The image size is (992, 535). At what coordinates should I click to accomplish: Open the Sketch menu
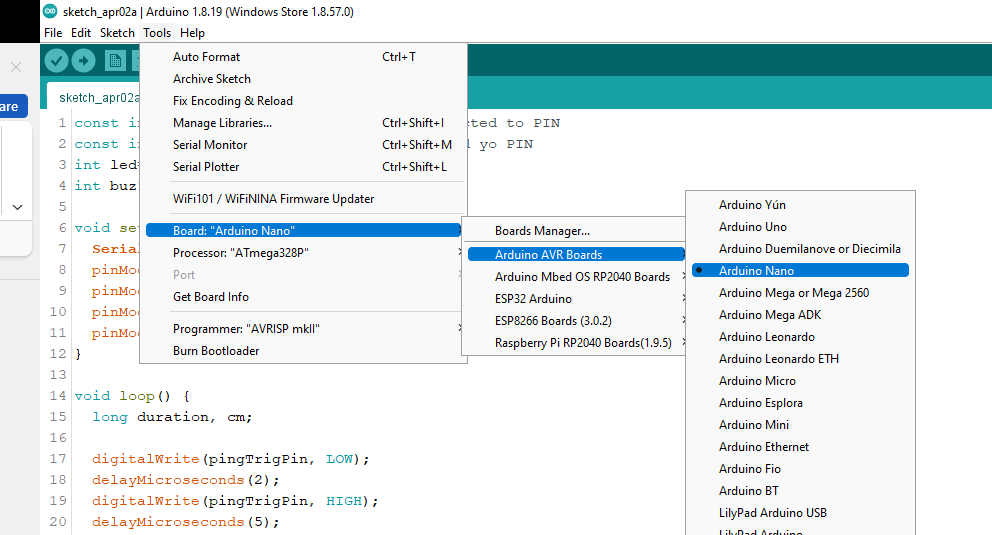pyautogui.click(x=117, y=33)
